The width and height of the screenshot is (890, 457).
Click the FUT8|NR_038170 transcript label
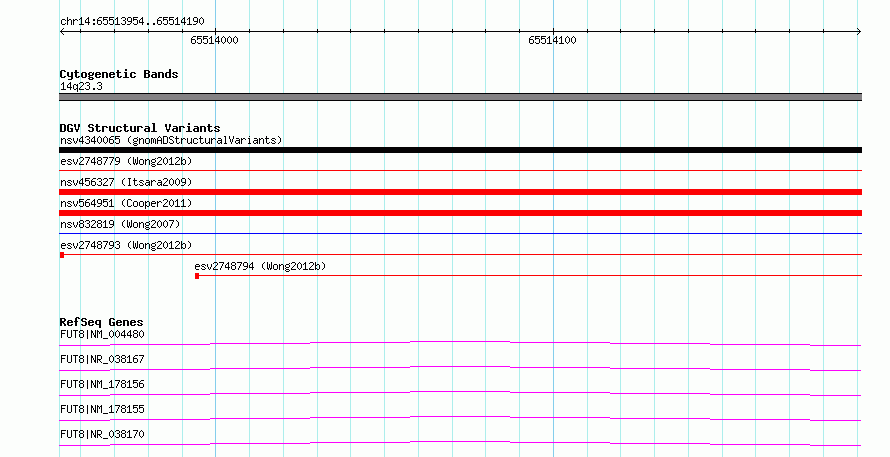pyautogui.click(x=102, y=434)
